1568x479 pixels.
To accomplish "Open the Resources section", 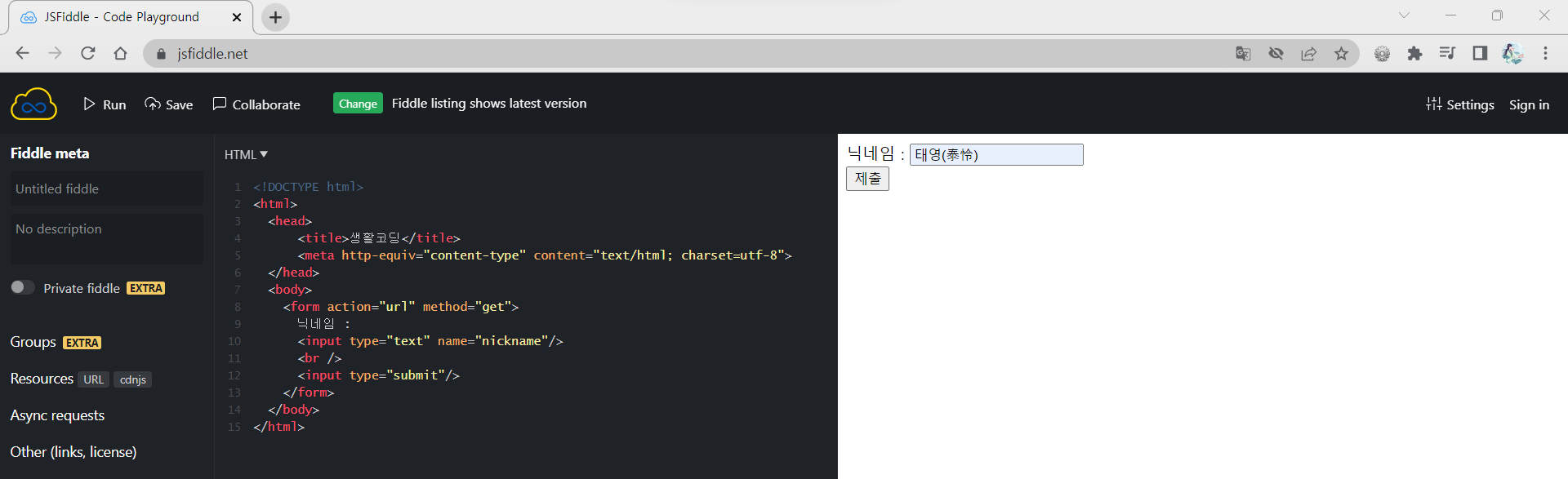I will (42, 379).
